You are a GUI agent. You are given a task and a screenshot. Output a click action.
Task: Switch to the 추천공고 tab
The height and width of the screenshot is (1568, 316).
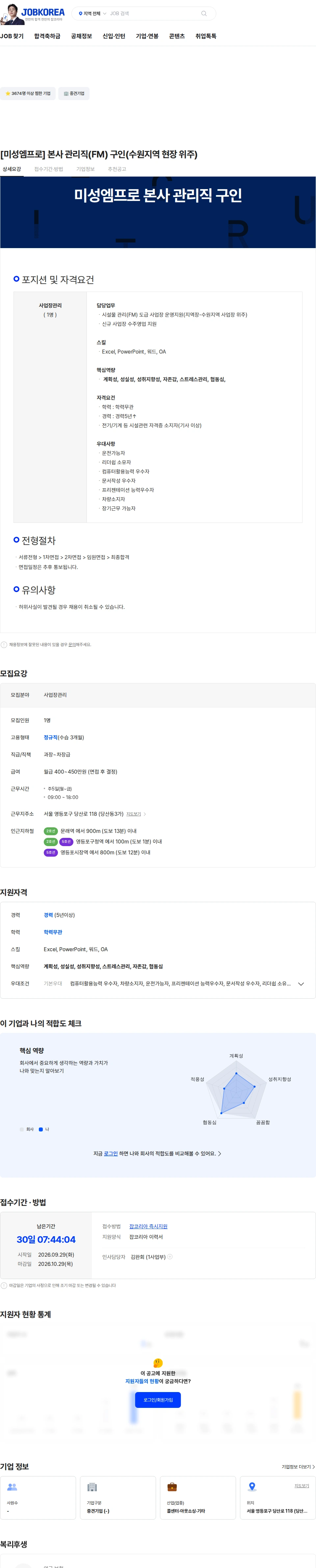pyautogui.click(x=117, y=169)
